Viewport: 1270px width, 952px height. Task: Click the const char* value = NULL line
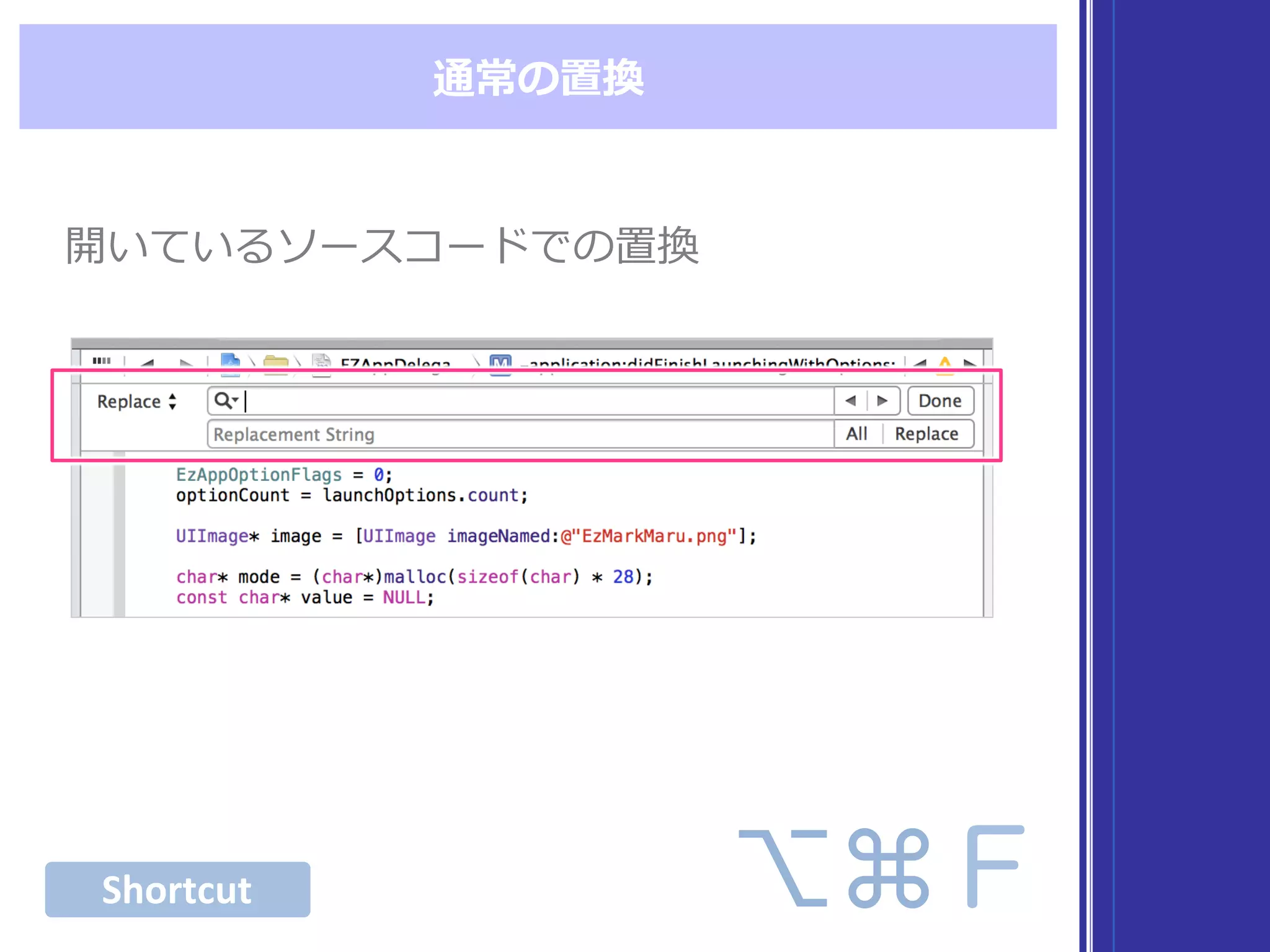304,597
